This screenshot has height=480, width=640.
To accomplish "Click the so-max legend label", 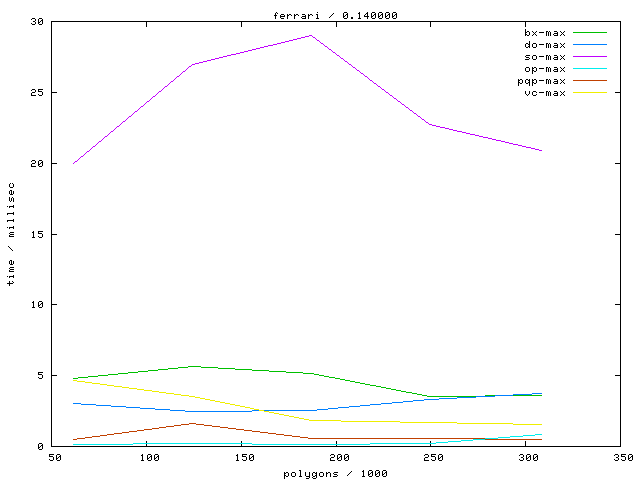I will (x=545, y=57).
